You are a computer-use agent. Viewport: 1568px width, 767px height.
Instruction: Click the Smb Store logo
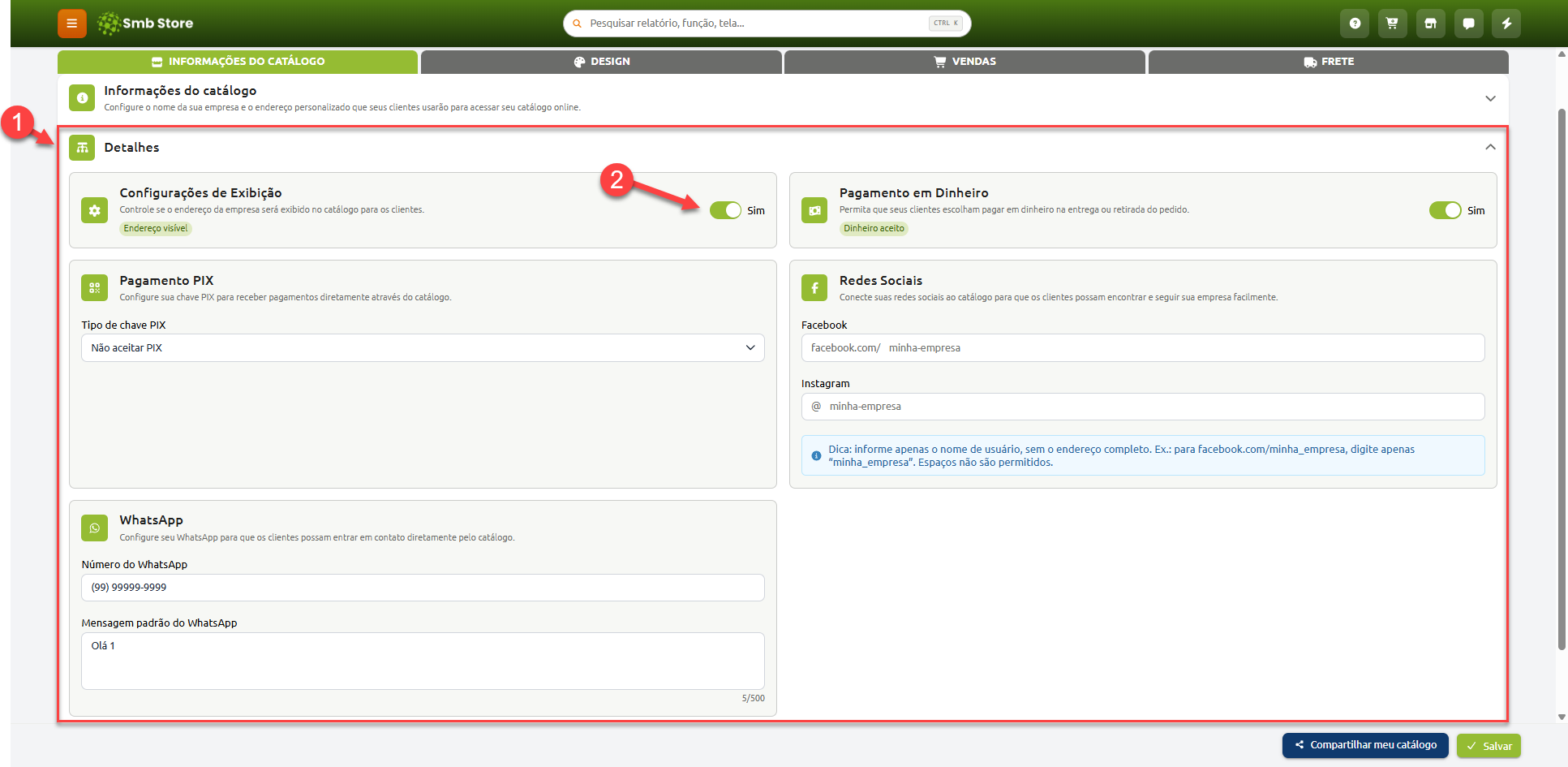coord(145,24)
